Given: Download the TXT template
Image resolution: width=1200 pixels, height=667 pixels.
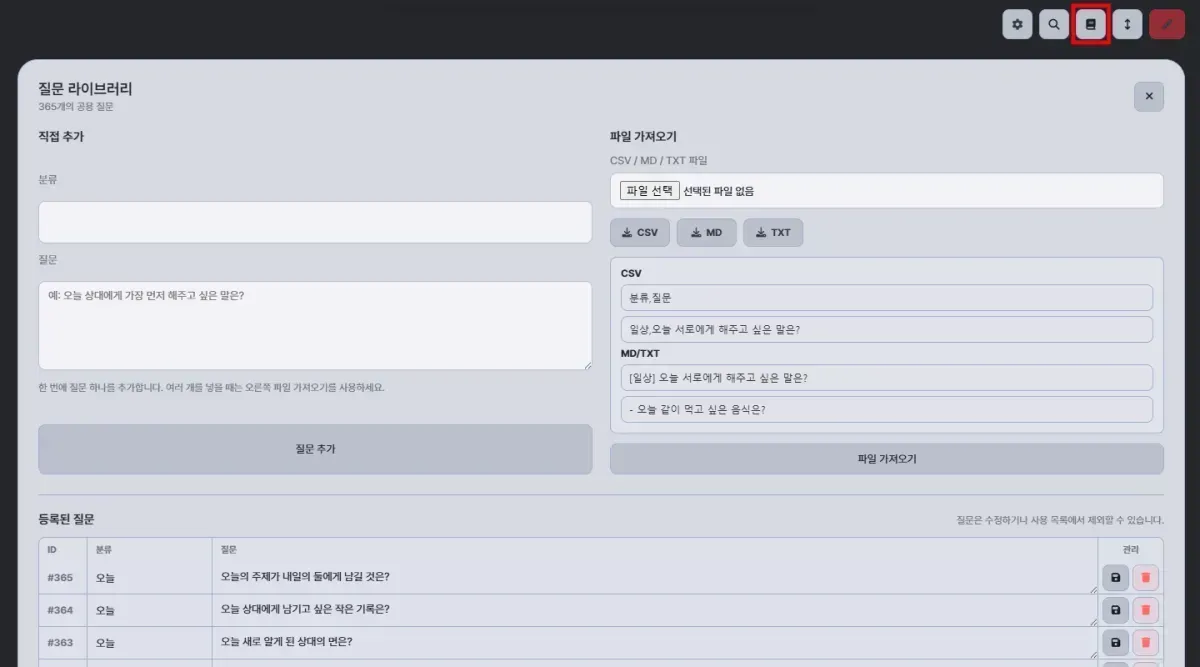Looking at the screenshot, I should (773, 232).
